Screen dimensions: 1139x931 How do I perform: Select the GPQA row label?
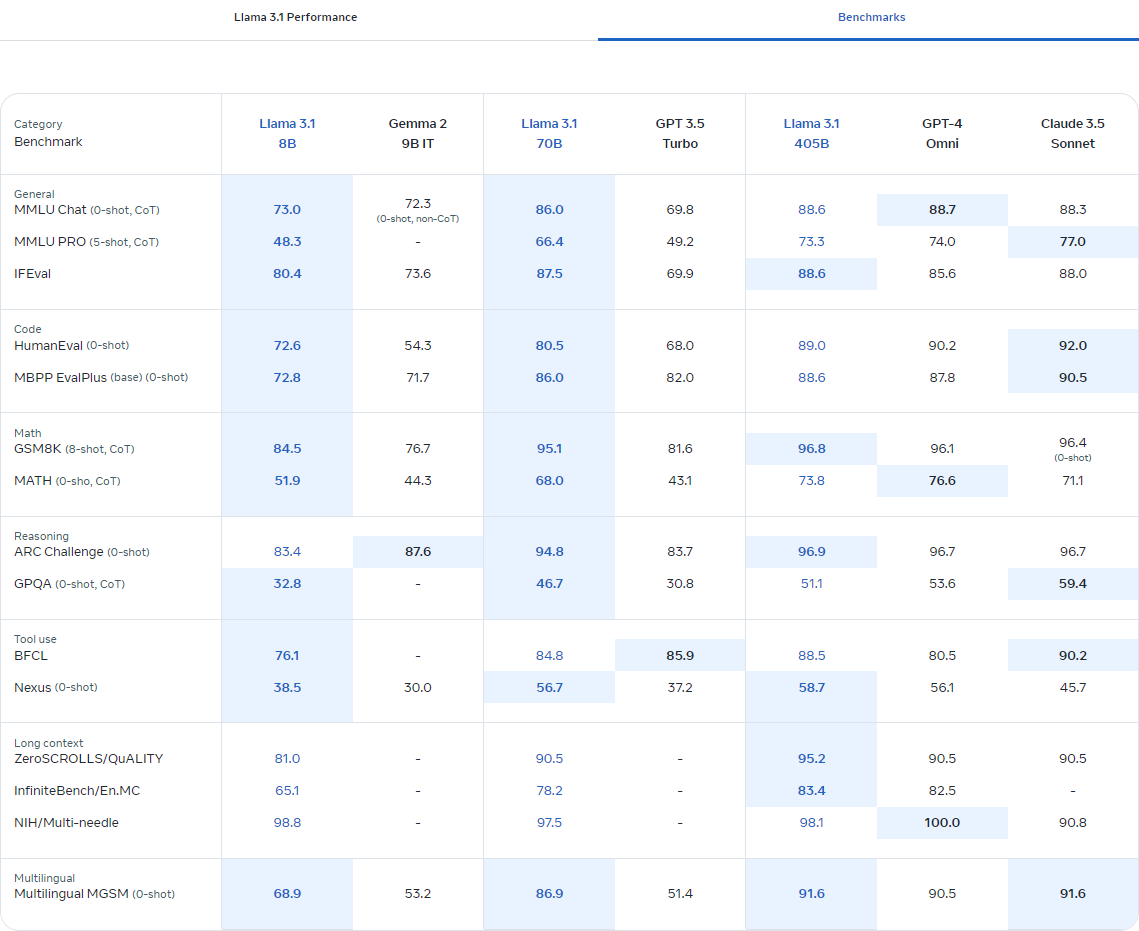[69, 584]
